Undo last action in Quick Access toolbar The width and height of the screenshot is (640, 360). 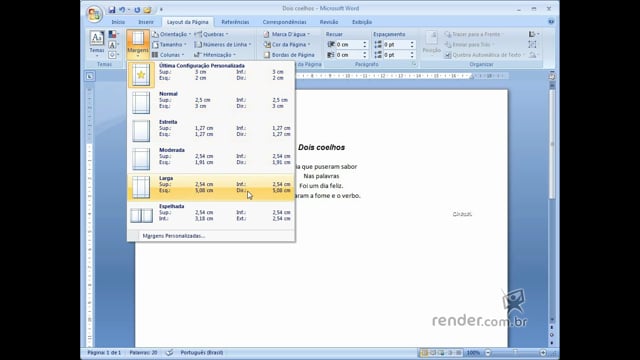point(122,10)
